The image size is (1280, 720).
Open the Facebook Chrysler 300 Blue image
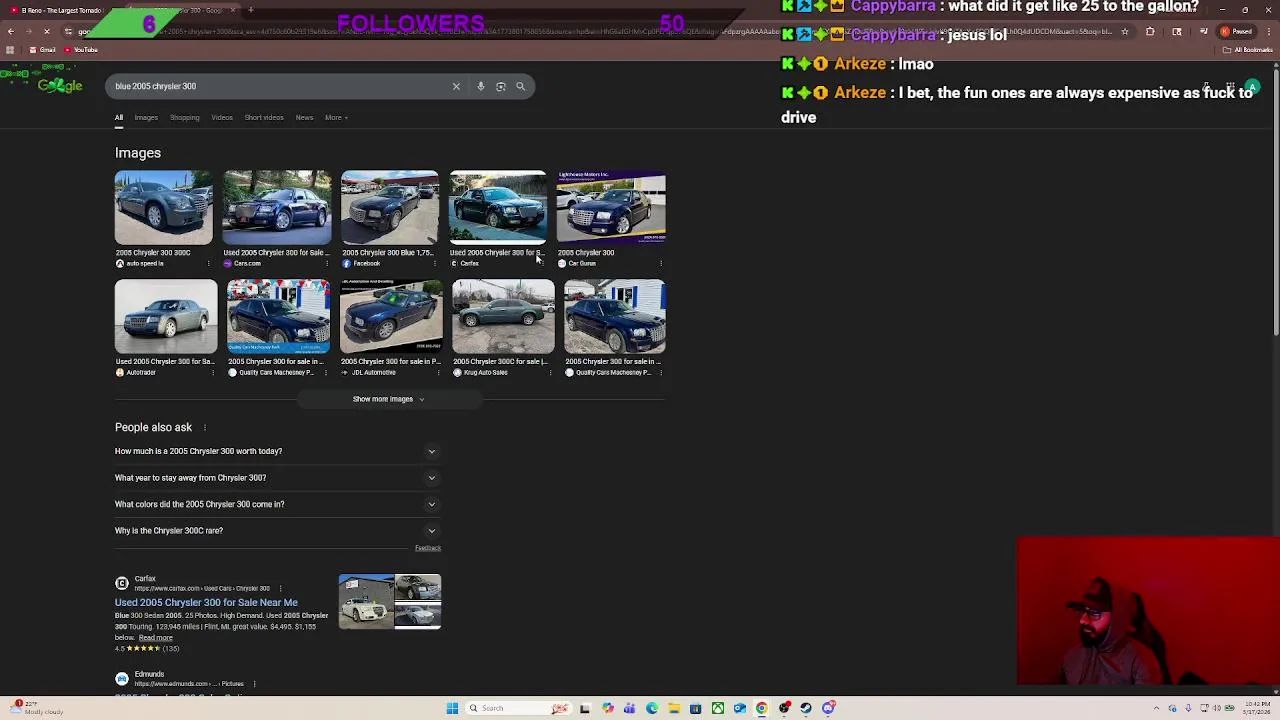click(x=389, y=208)
